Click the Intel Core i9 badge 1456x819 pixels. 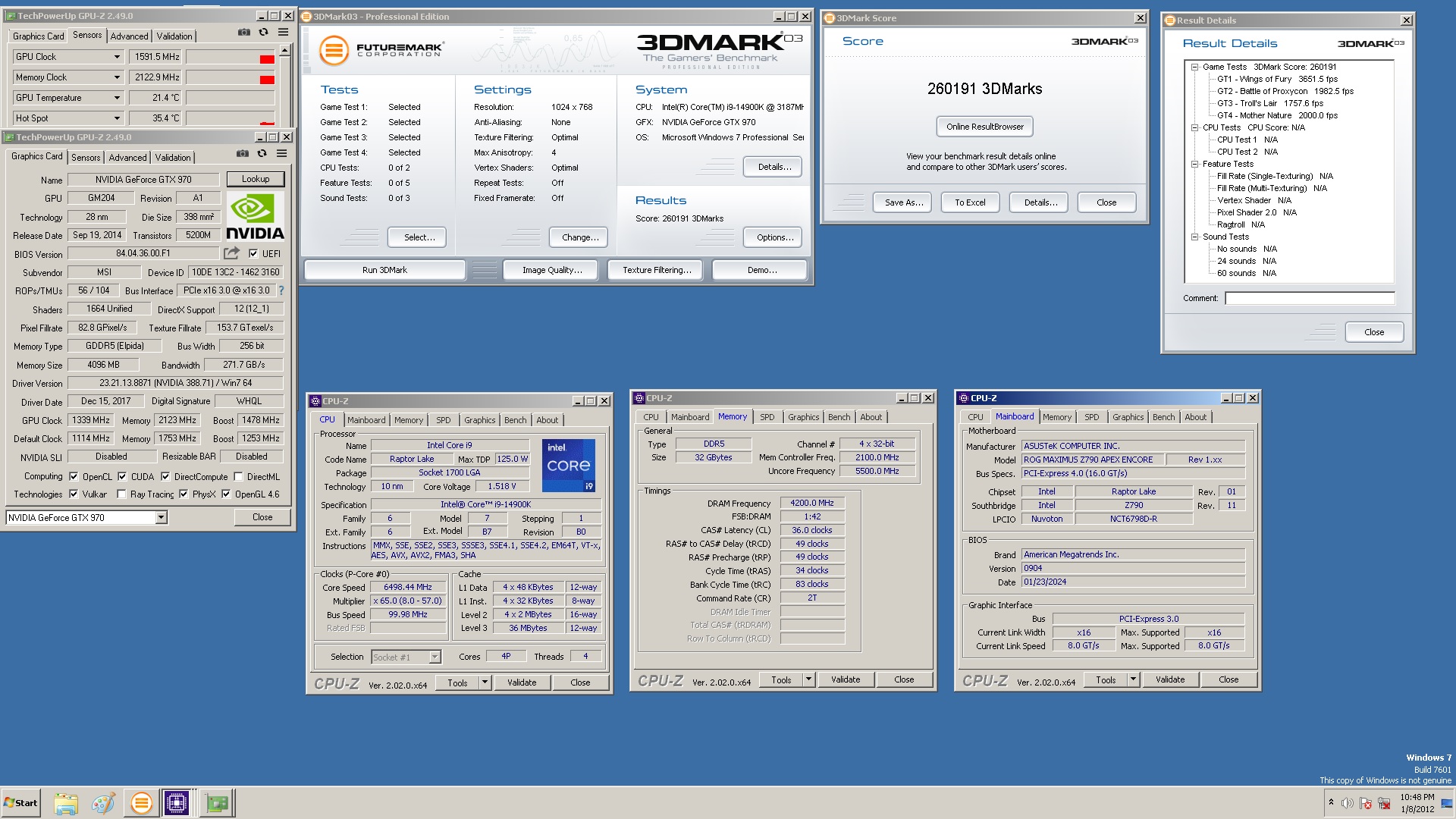click(x=569, y=465)
